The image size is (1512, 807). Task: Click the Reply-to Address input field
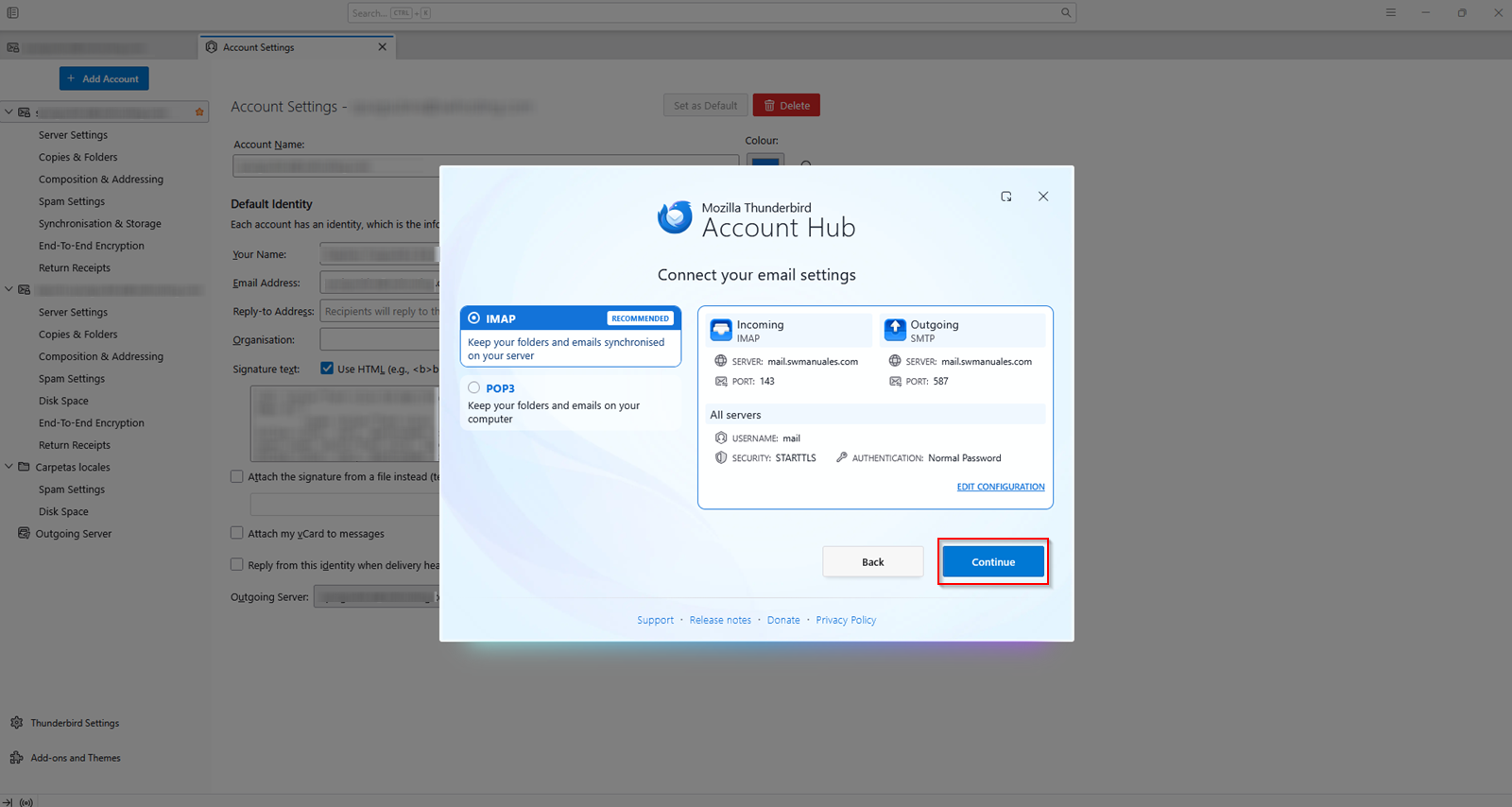[x=380, y=311]
